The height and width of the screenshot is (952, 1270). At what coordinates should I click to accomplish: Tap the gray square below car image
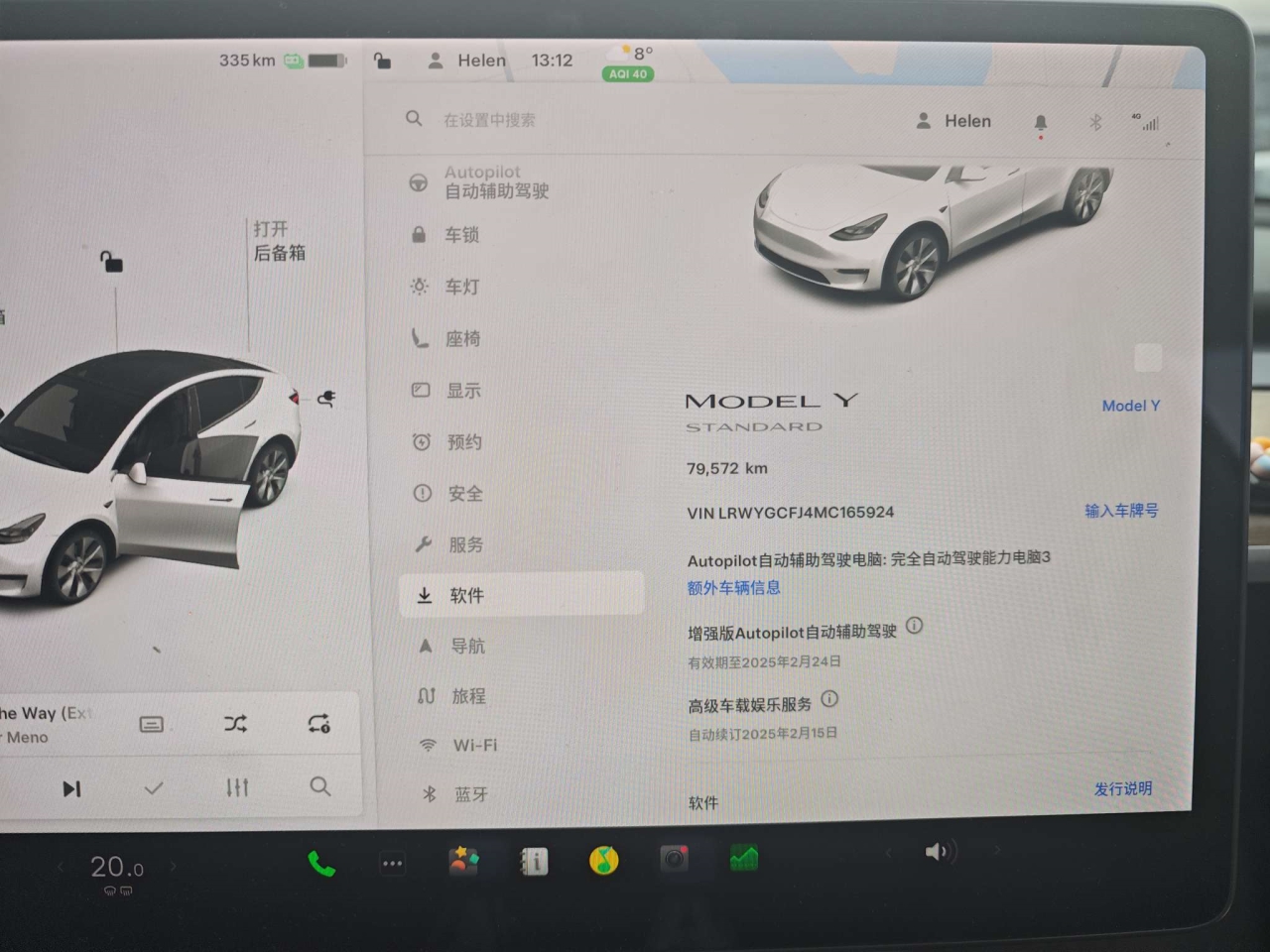pos(1148,358)
